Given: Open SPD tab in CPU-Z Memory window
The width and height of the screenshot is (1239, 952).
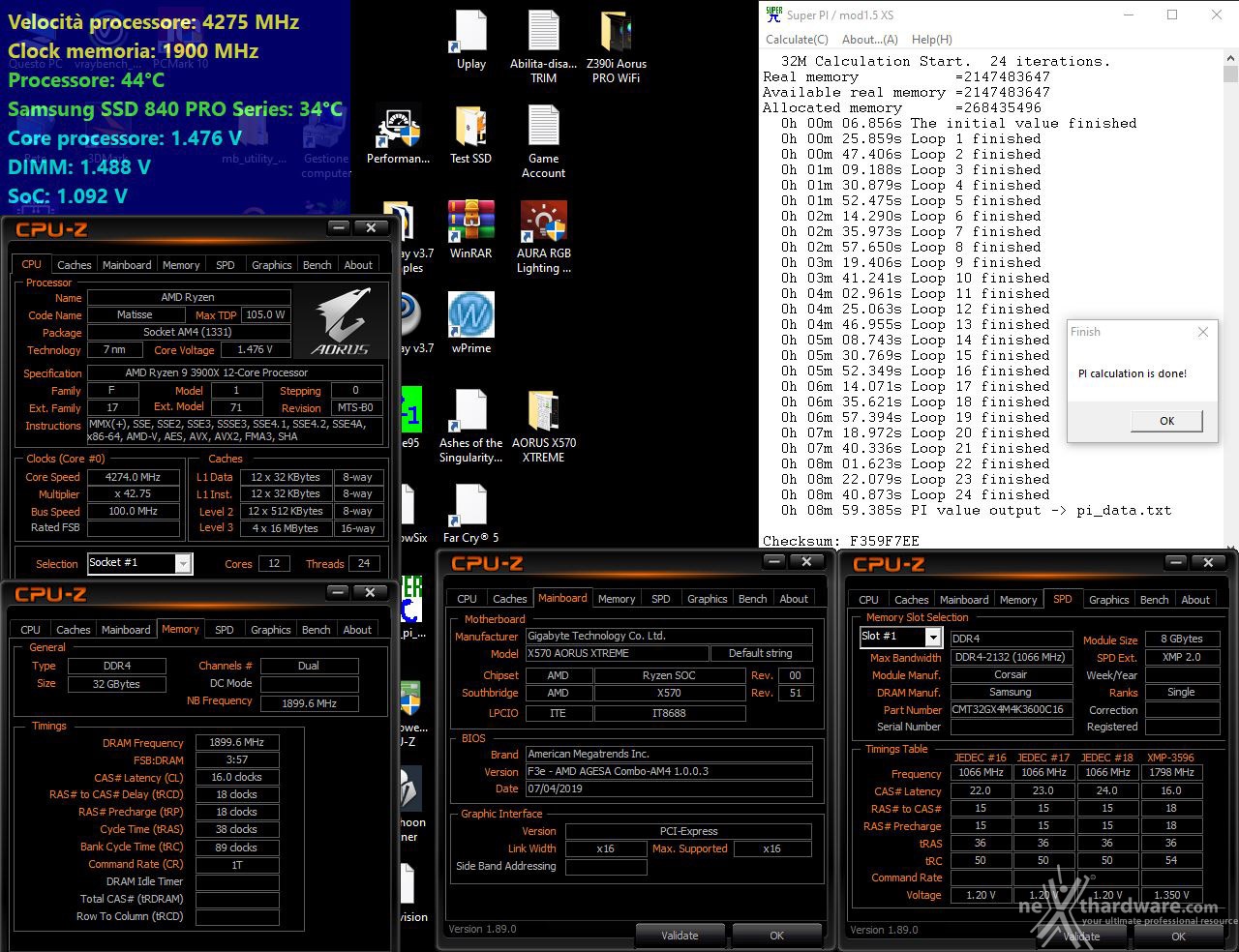Looking at the screenshot, I should [225, 630].
